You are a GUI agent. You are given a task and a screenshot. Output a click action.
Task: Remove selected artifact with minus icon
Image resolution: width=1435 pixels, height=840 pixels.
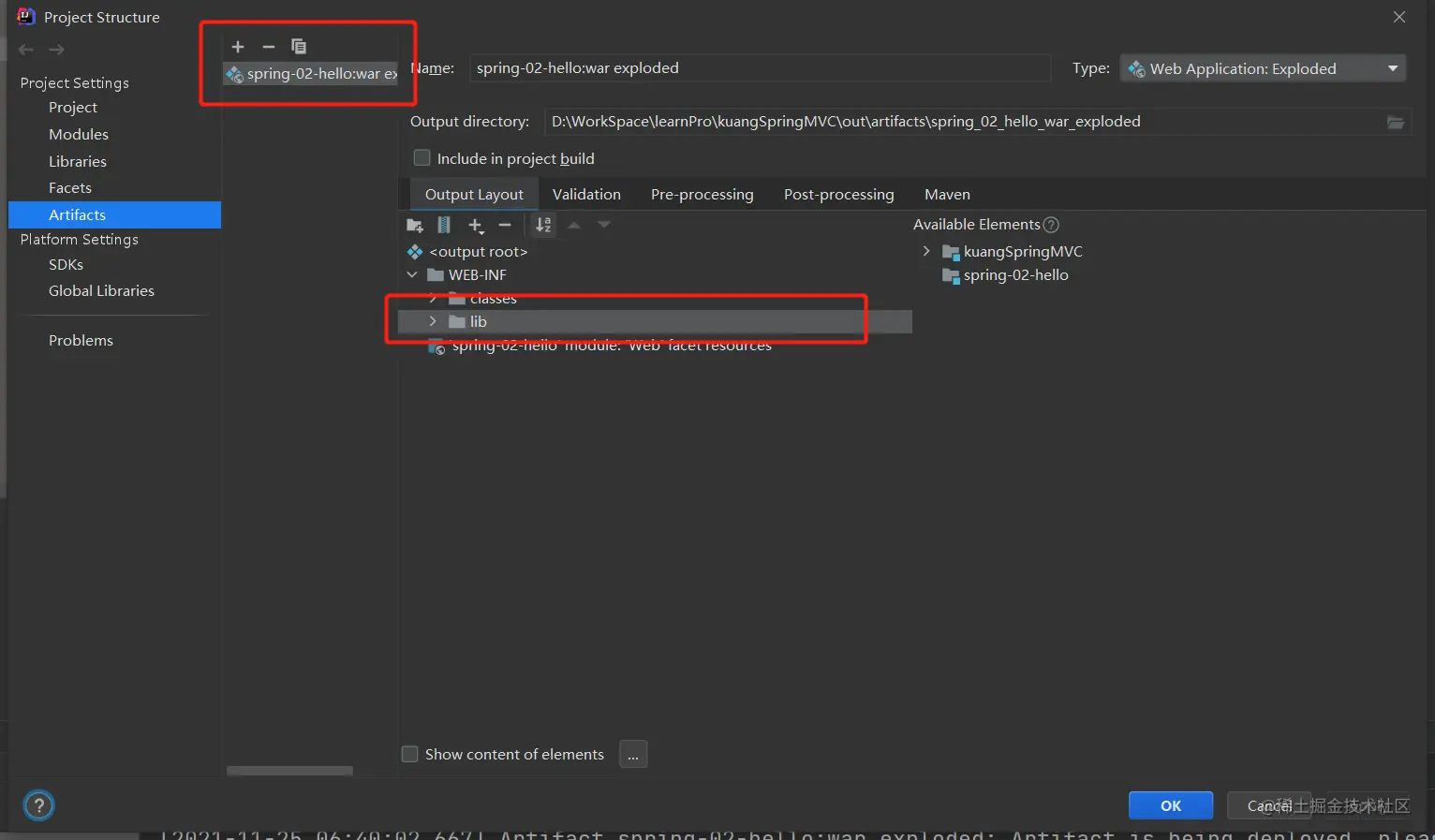pyautogui.click(x=269, y=47)
